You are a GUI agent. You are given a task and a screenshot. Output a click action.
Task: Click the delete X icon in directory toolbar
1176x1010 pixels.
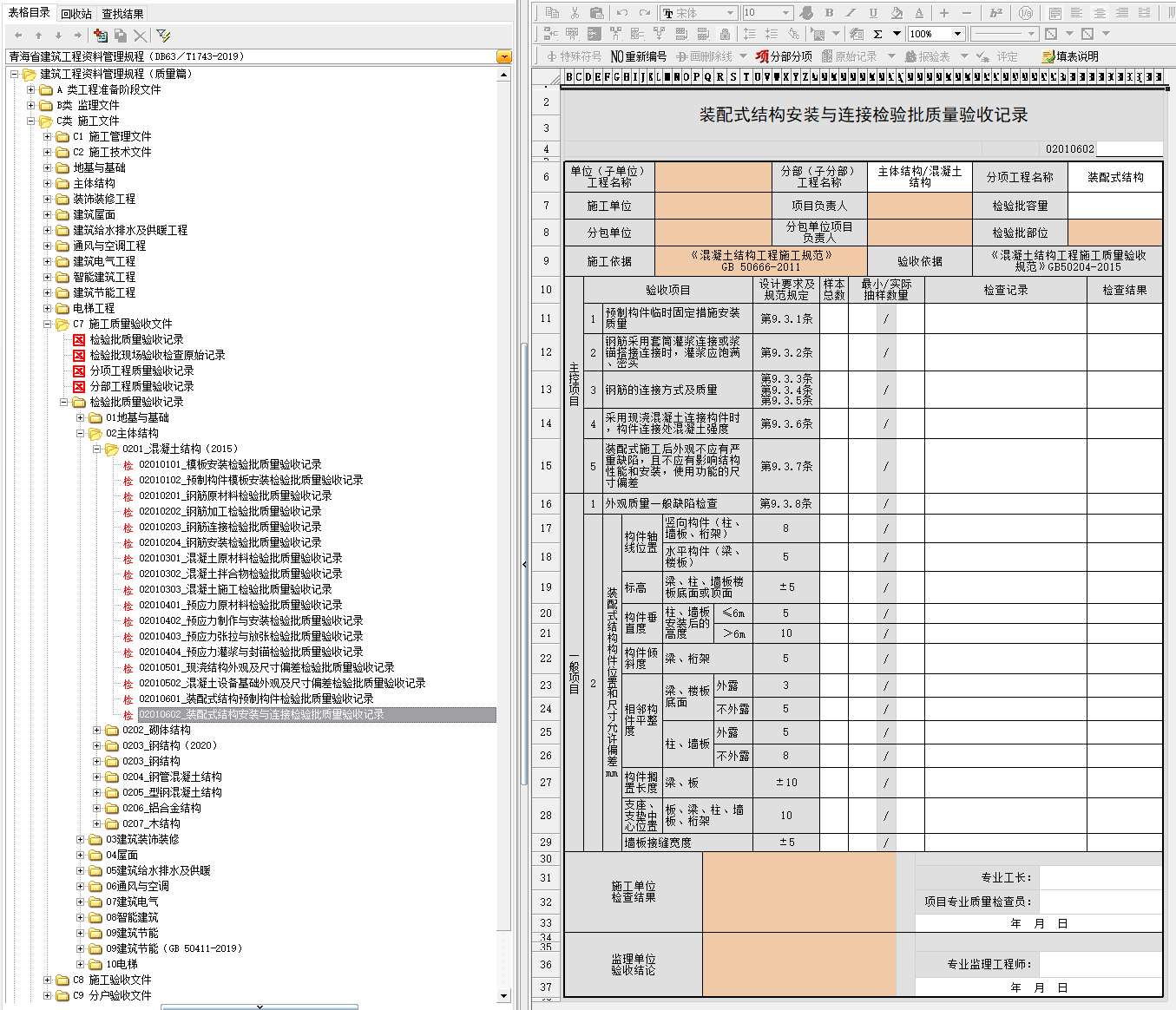click(x=140, y=35)
